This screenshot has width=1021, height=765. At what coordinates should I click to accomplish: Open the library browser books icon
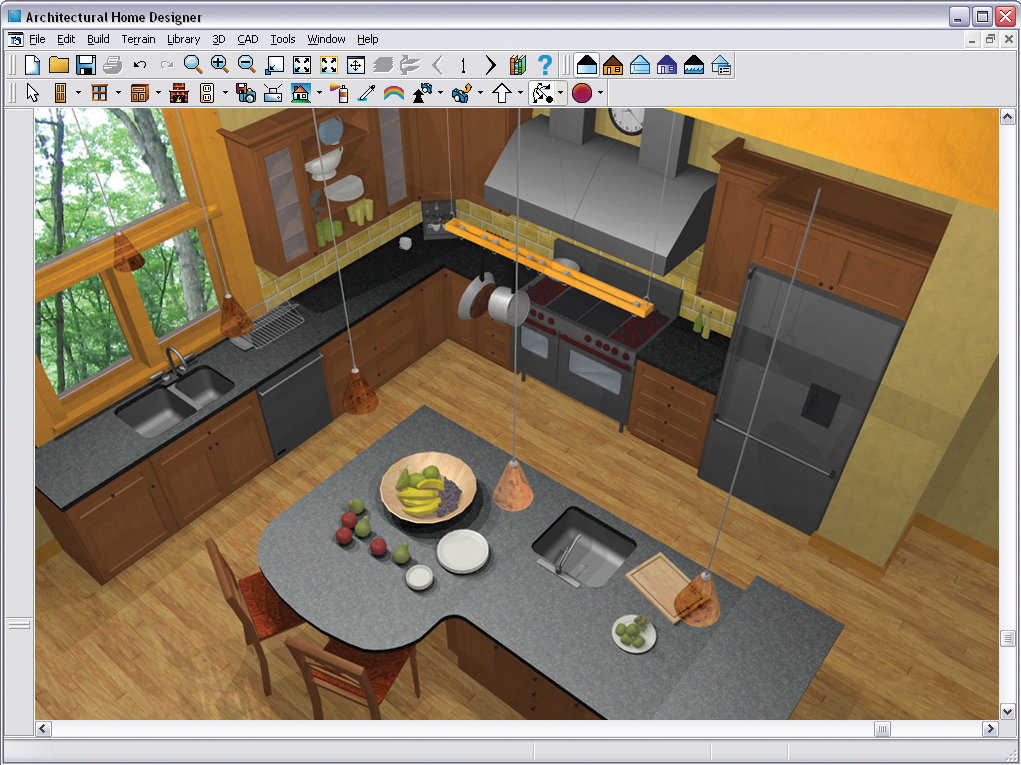click(x=517, y=65)
